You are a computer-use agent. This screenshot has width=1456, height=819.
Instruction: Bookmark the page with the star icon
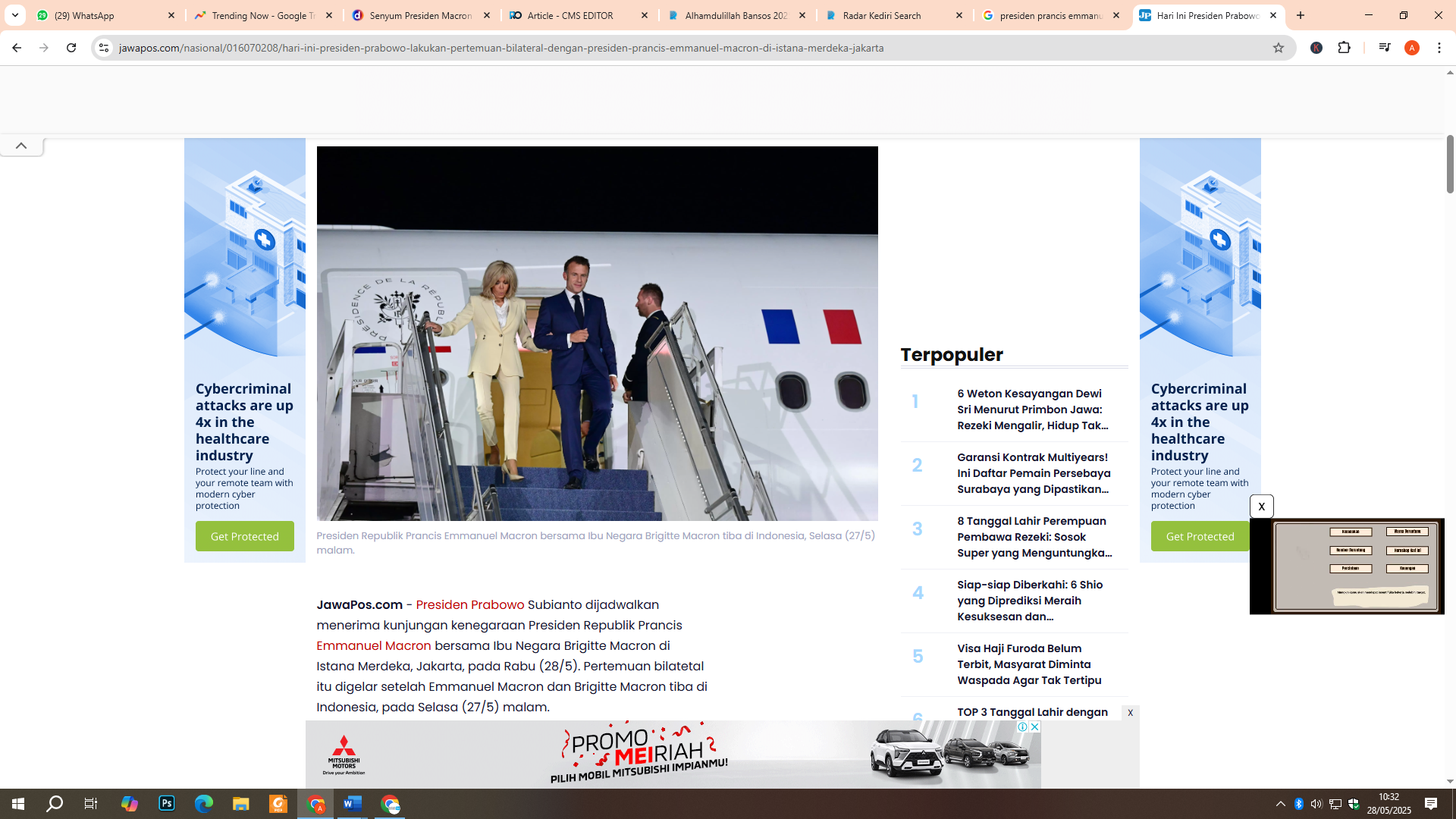pos(1279,48)
